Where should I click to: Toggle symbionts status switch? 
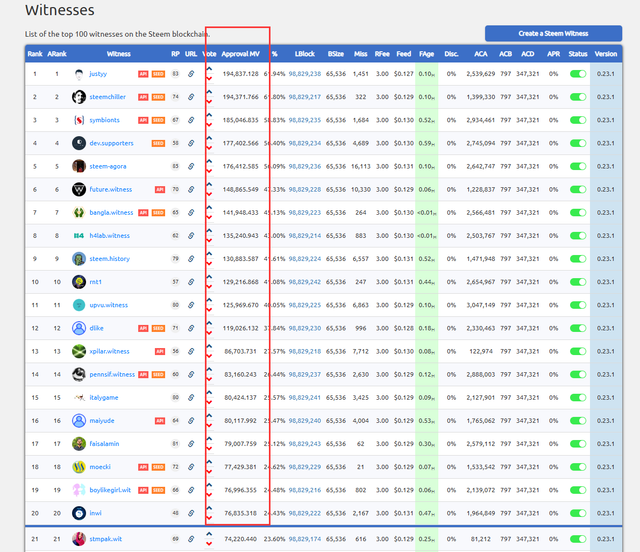pos(578,120)
